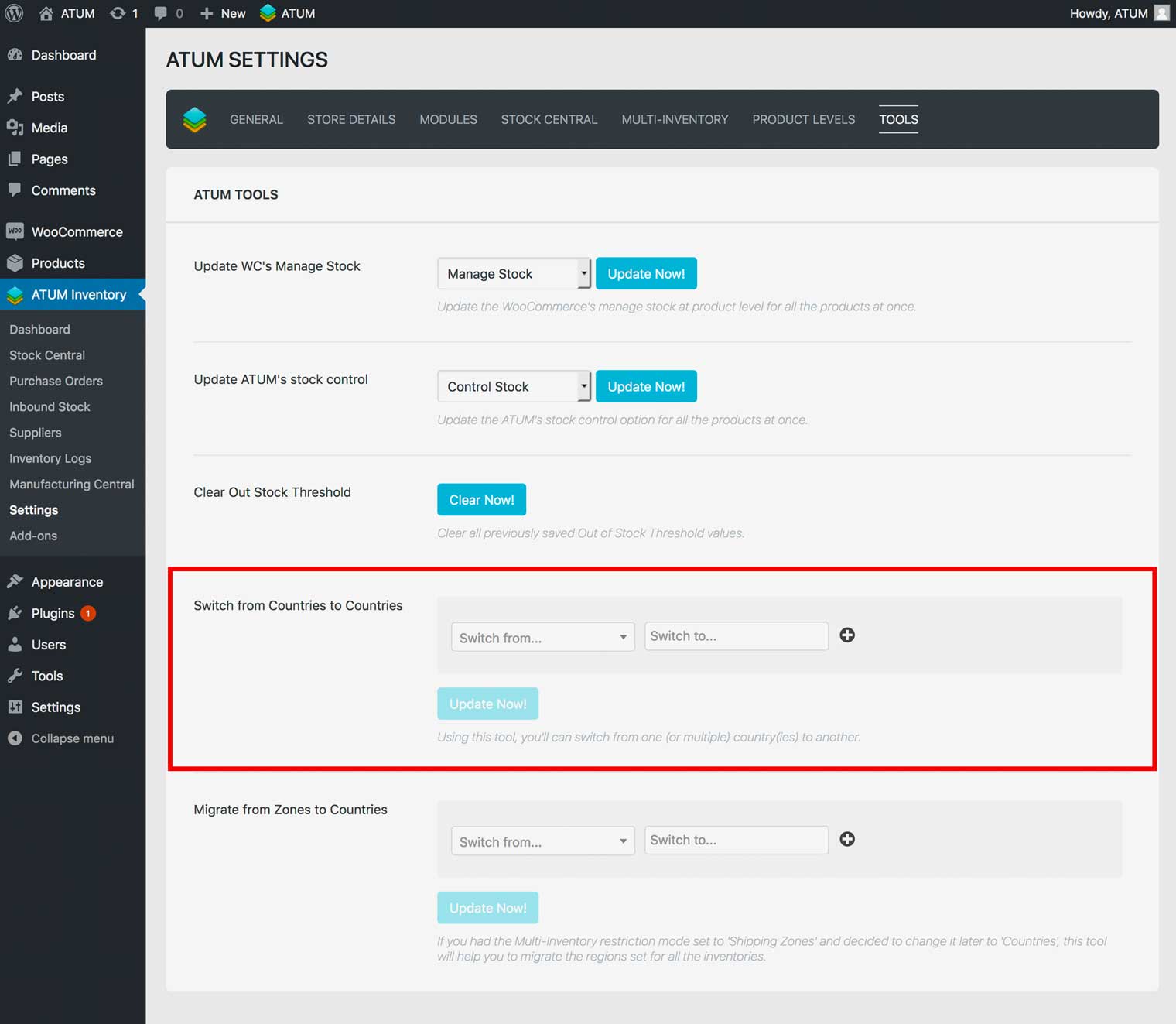Viewport: 1176px width, 1024px height.
Task: Go to the Product Levels tab
Action: 803,119
